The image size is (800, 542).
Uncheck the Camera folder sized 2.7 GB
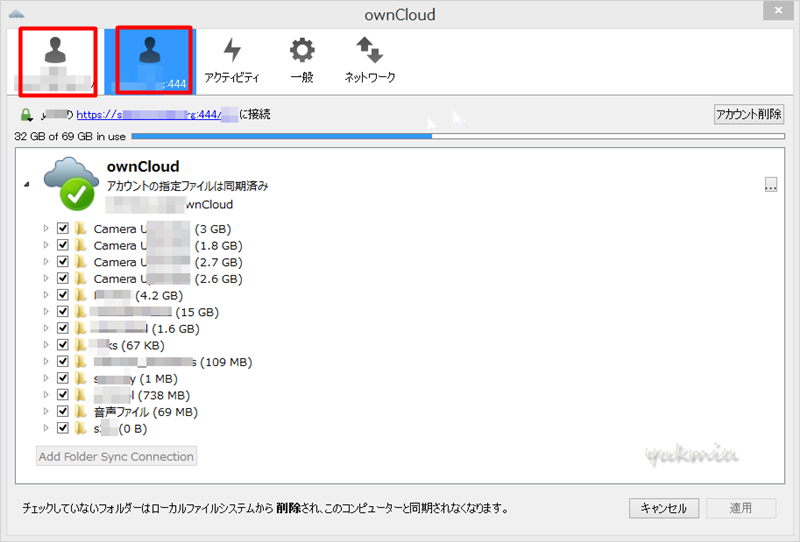[x=63, y=261]
